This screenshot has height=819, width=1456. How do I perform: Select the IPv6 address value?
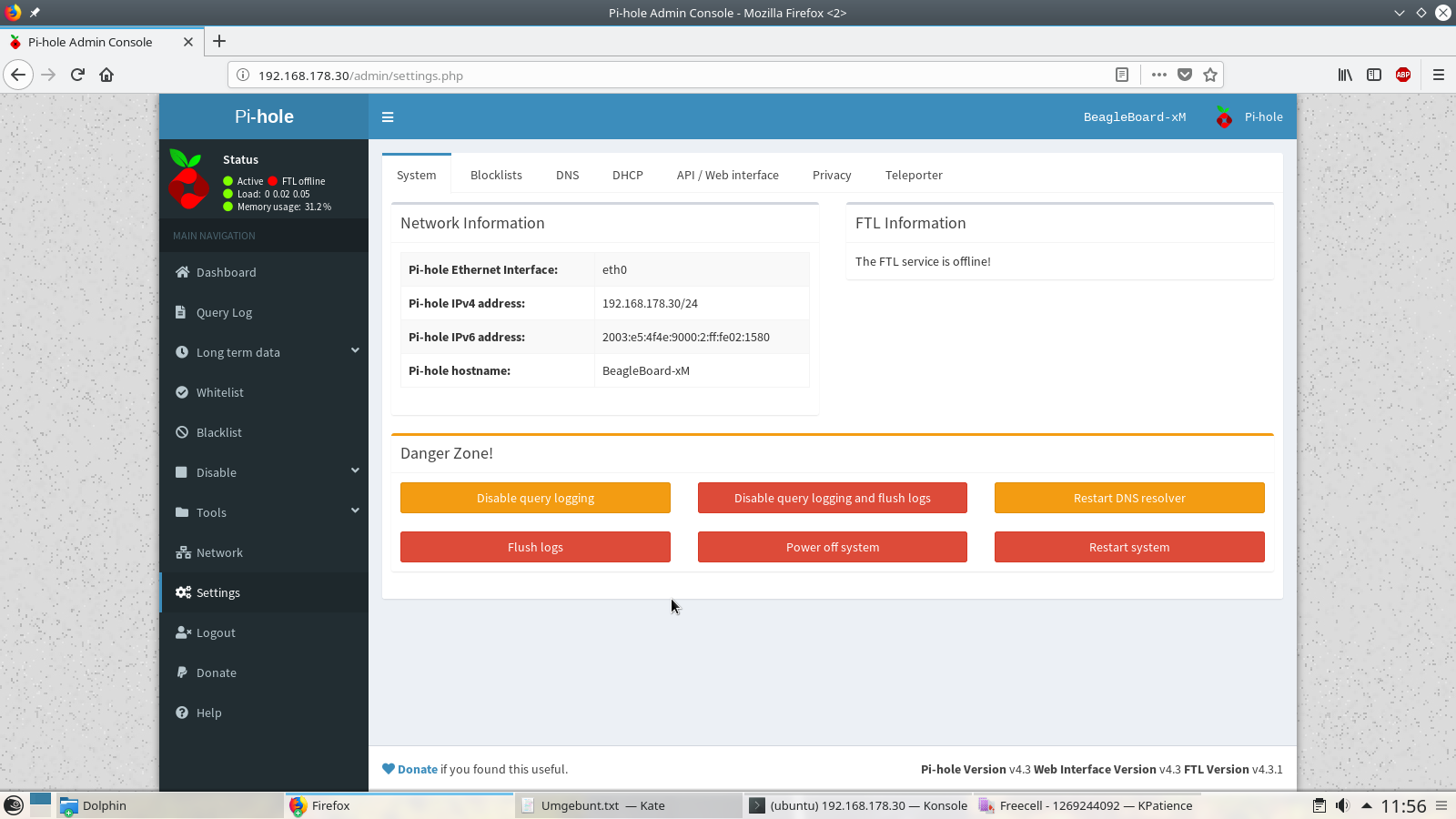tap(686, 337)
